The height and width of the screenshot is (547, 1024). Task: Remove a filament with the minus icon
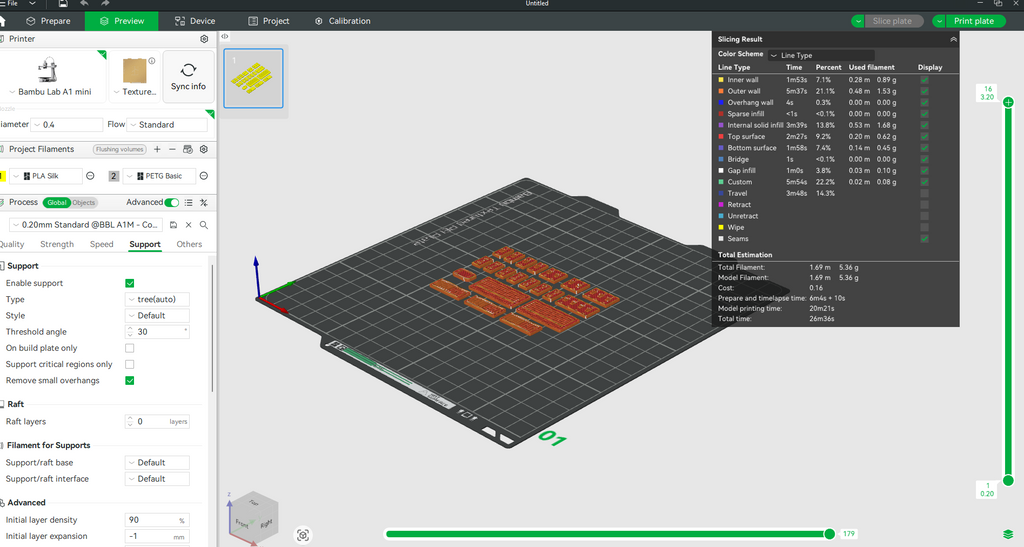pos(173,149)
